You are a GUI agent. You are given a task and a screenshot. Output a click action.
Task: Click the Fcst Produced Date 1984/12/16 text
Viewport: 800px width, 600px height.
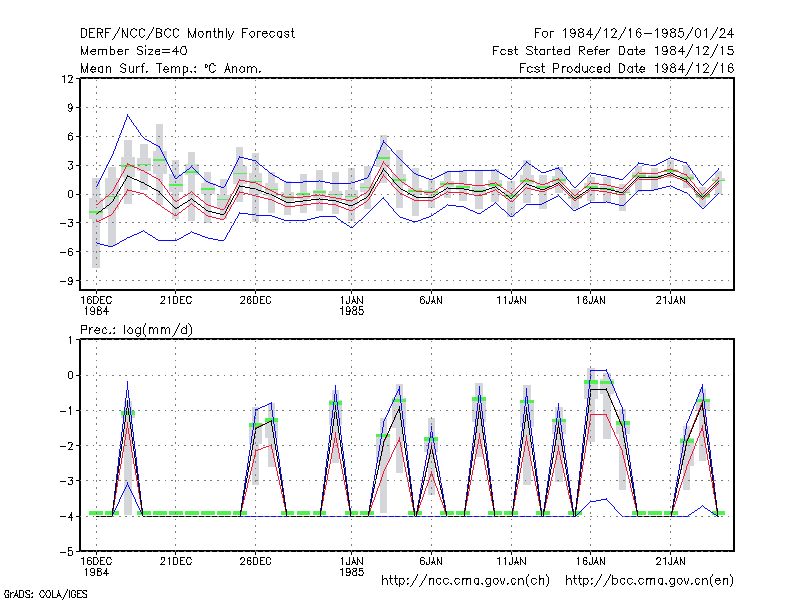[x=626, y=68]
